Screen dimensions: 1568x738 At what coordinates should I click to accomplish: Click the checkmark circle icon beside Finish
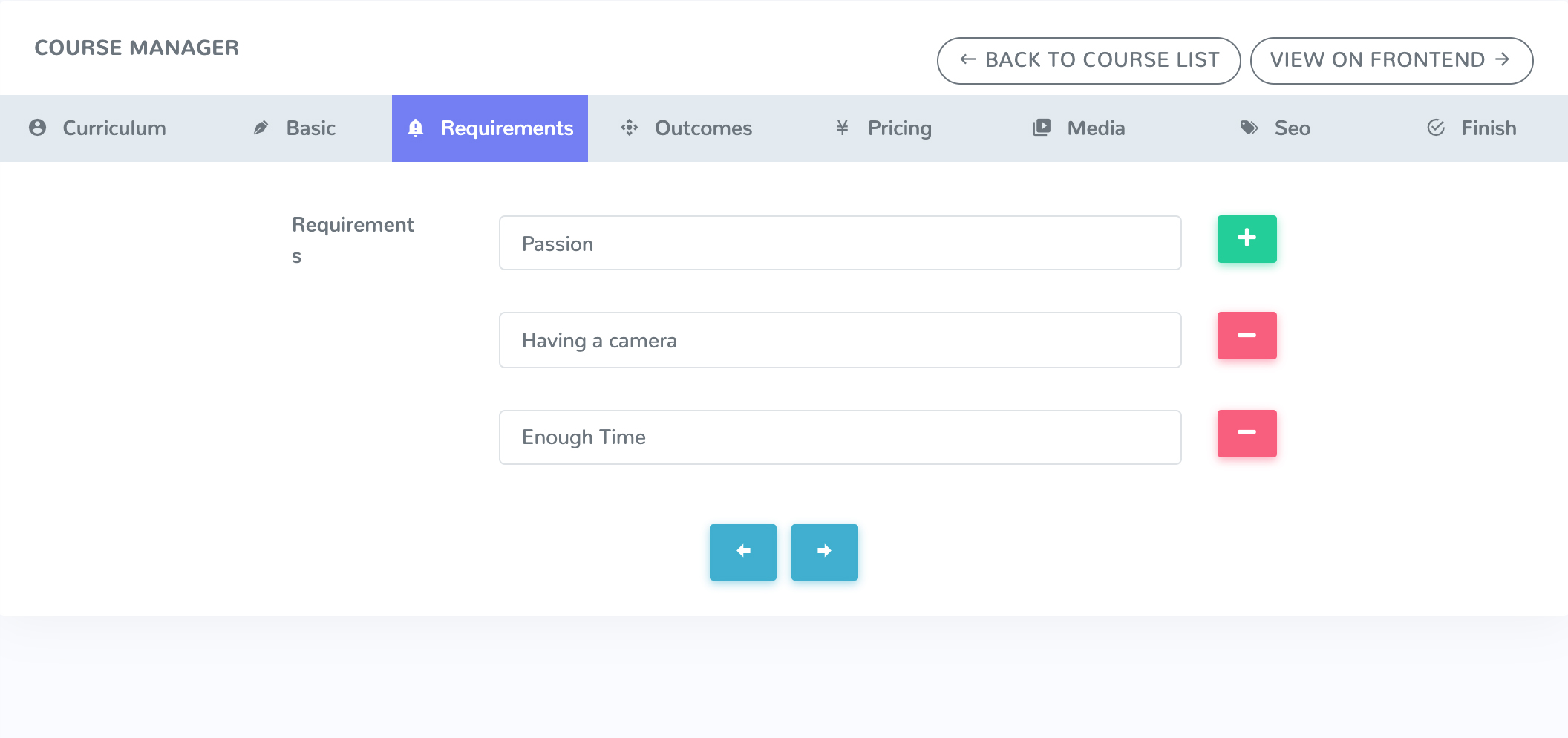click(x=1436, y=128)
